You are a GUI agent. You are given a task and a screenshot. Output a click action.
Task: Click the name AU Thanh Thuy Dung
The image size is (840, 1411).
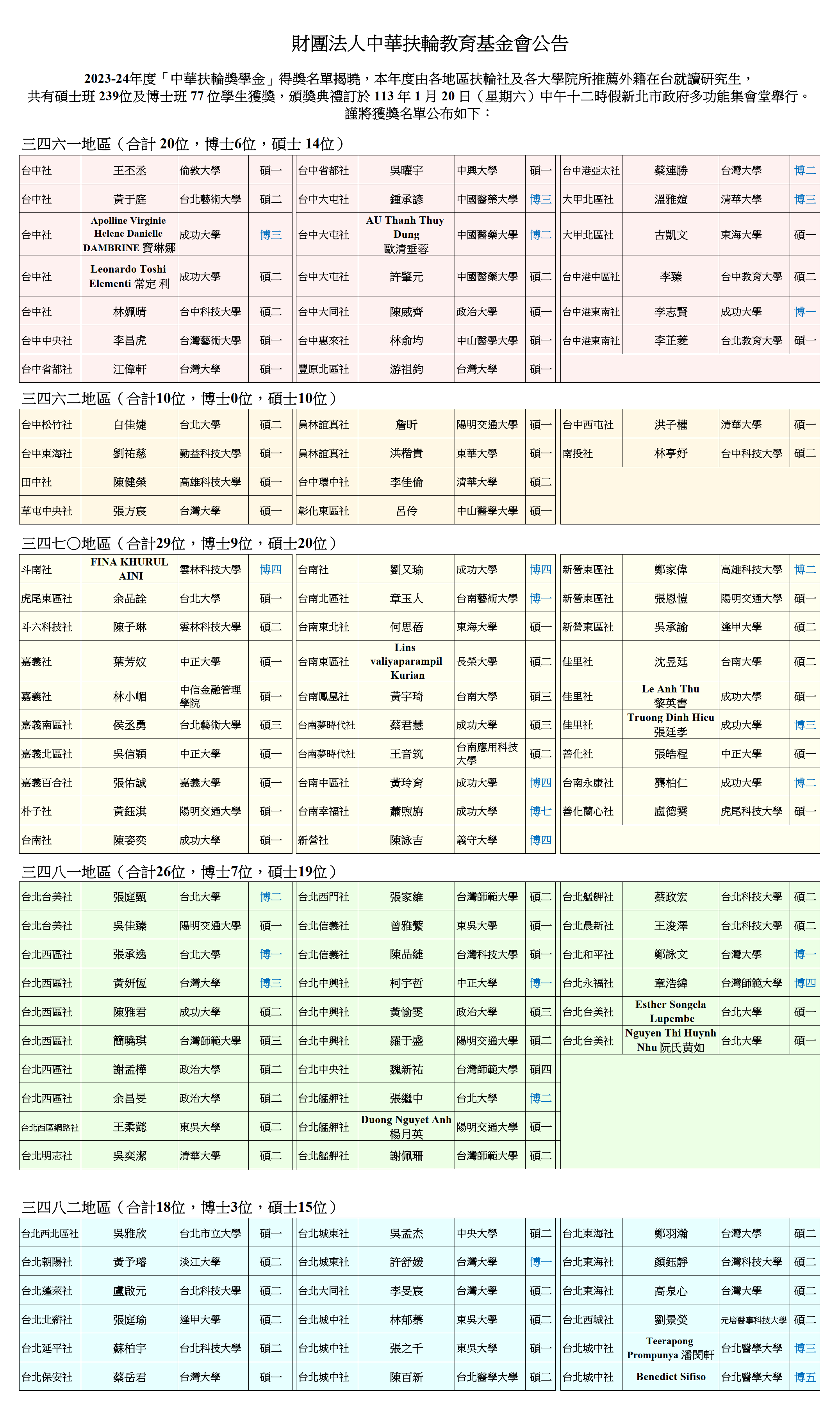[406, 234]
